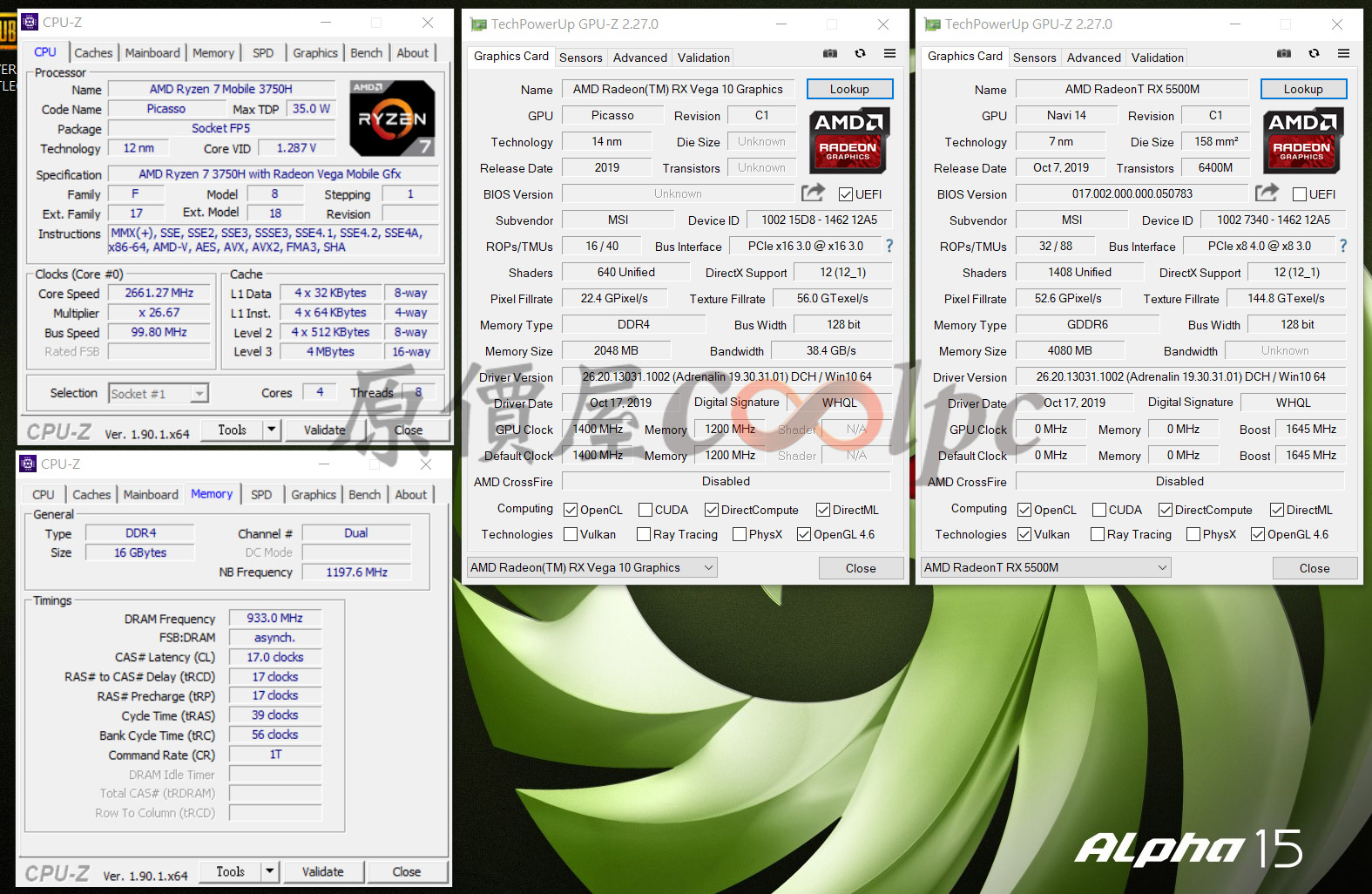Open SPD tab in CPU-Z Memory window
The width and height of the screenshot is (1372, 894).
point(261,494)
